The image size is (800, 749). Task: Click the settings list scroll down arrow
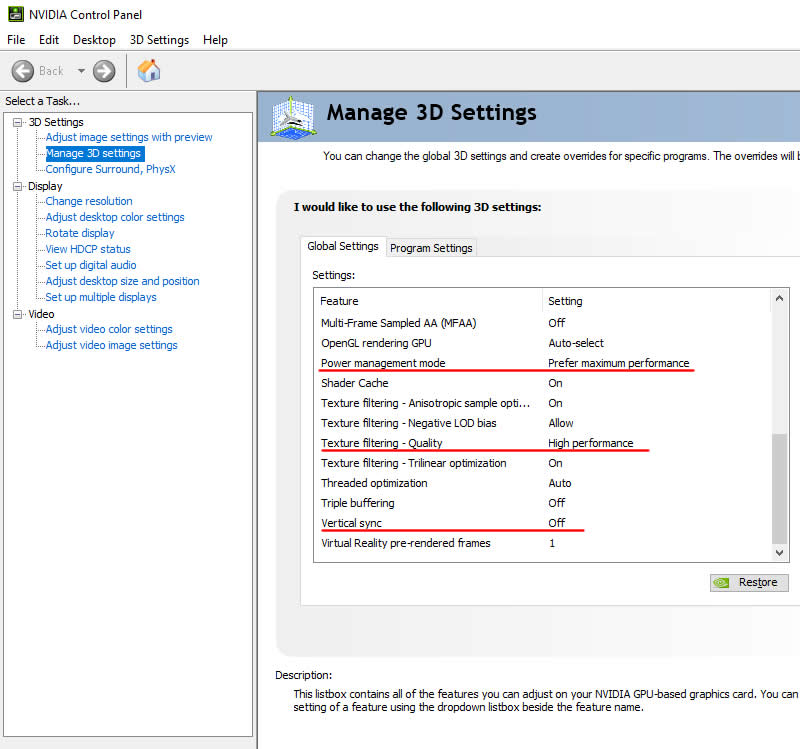coord(779,553)
